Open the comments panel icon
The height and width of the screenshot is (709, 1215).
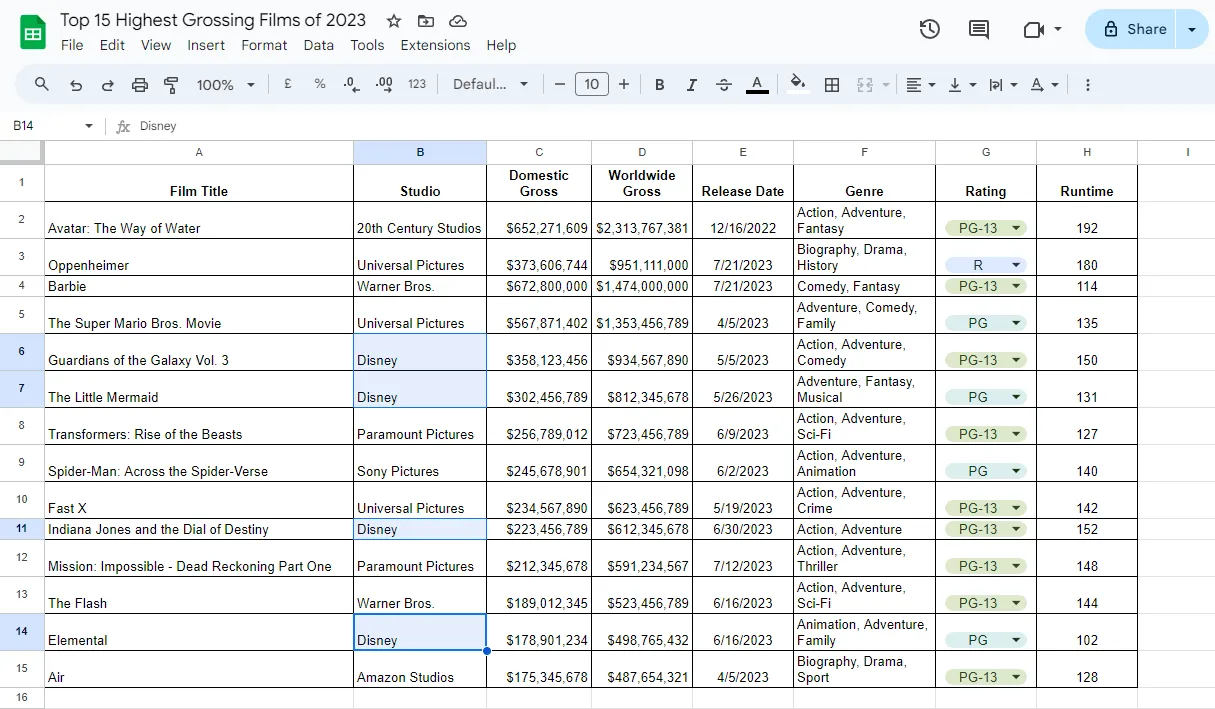979,29
